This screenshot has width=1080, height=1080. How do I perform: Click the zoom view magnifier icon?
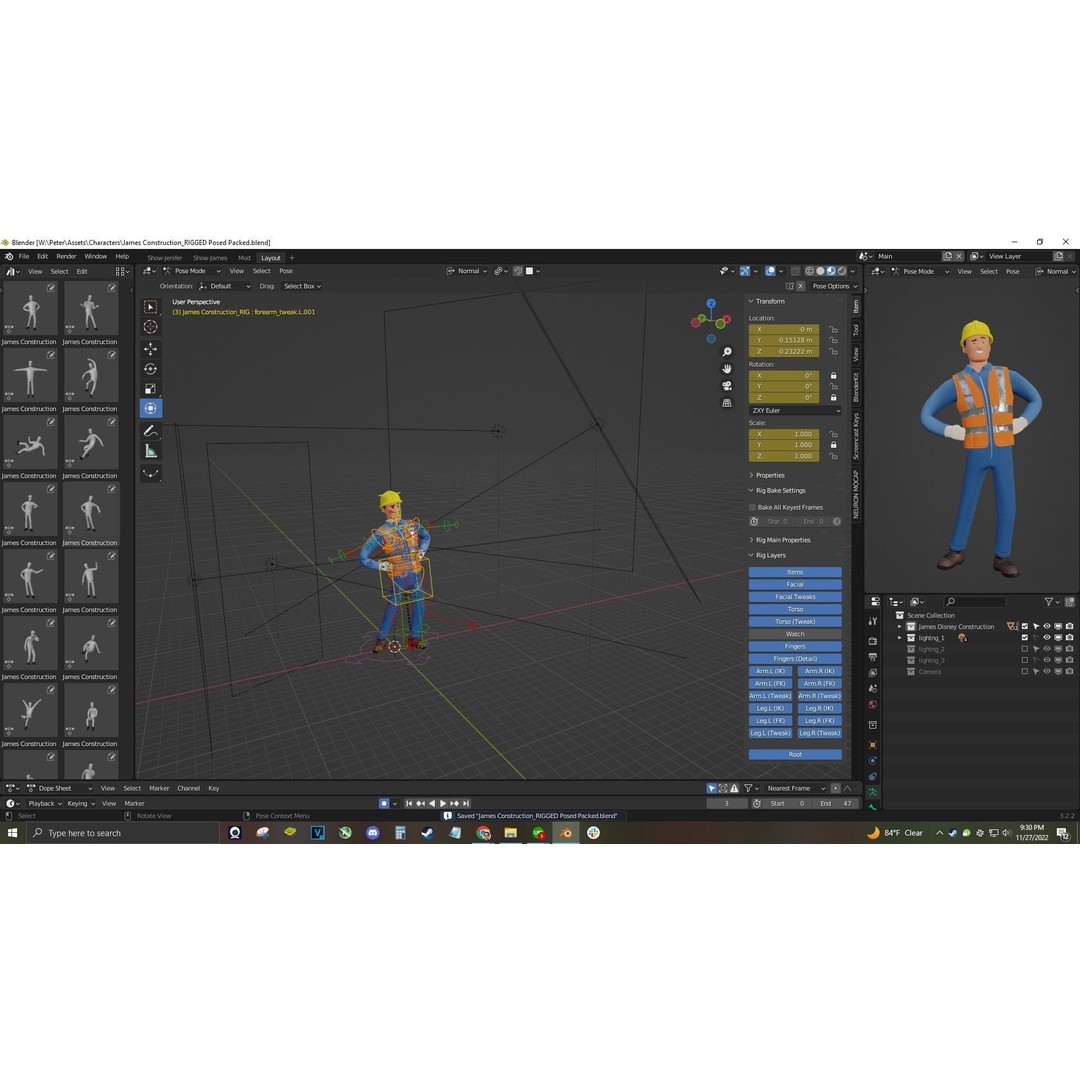(x=727, y=352)
